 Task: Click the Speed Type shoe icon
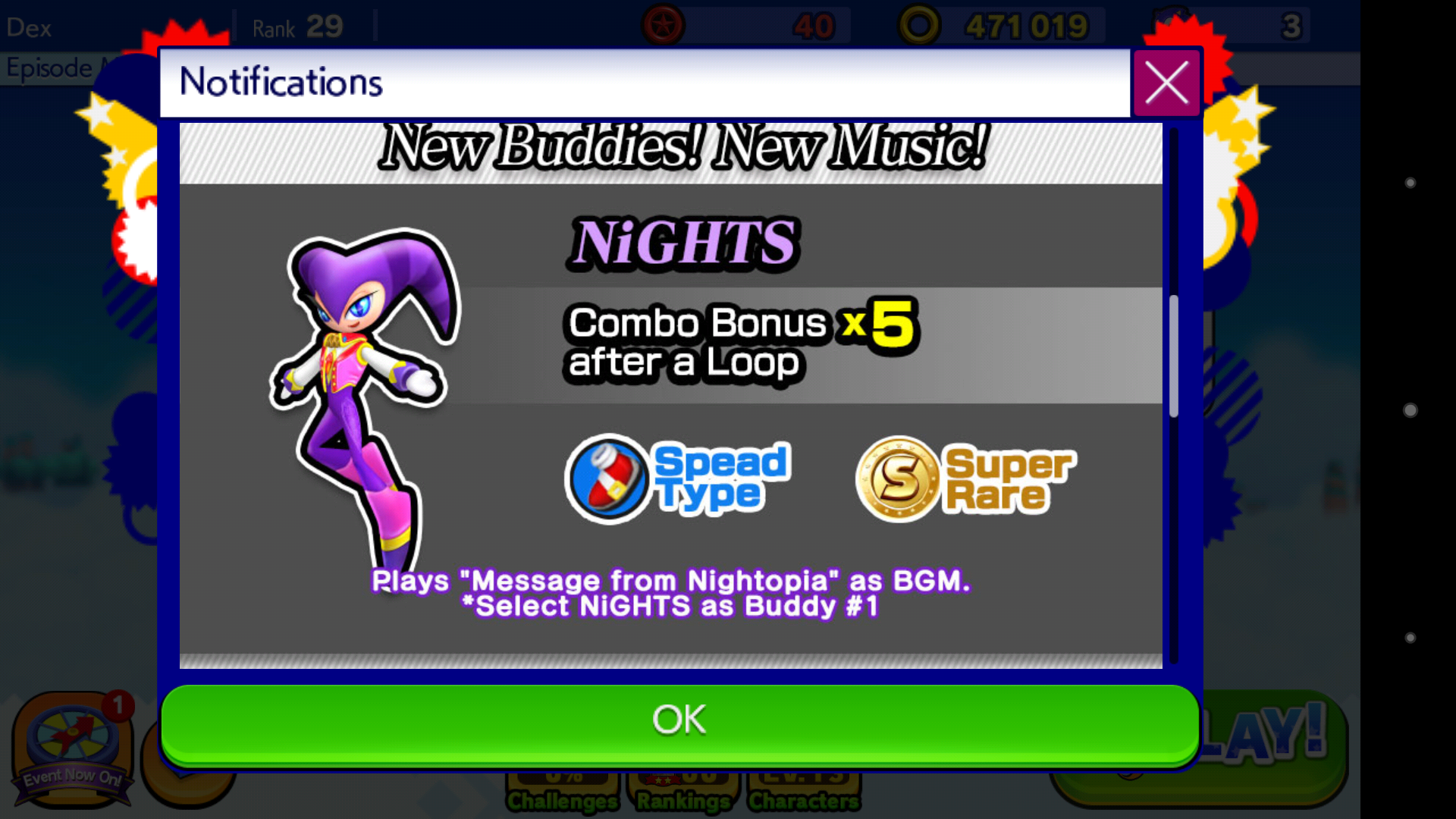point(608,479)
